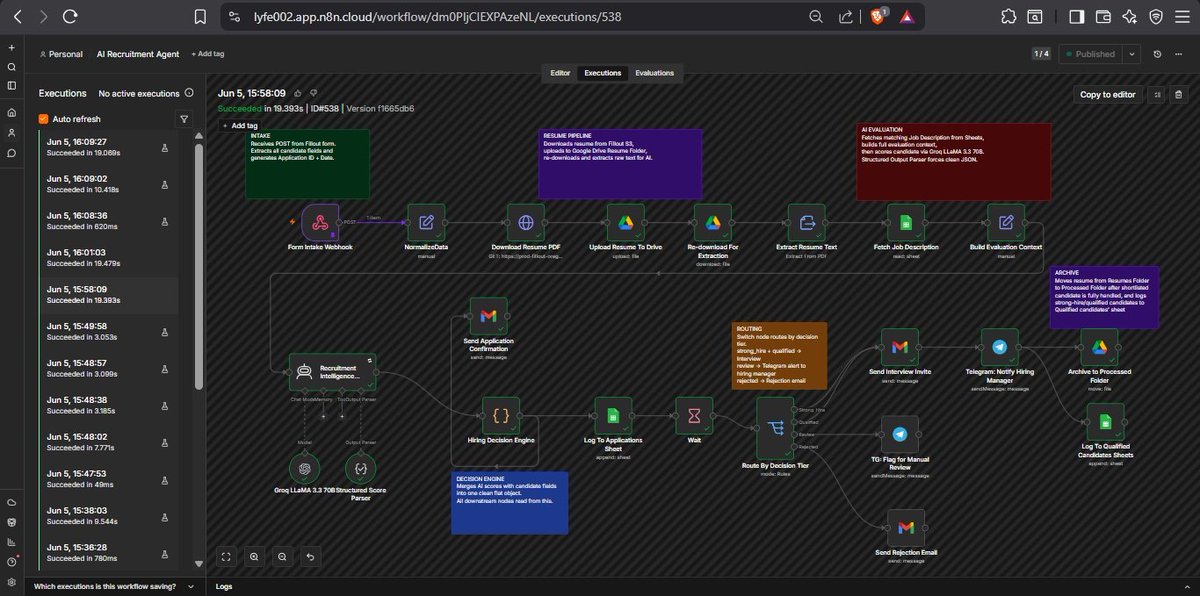1200x596 pixels.
Task: Open the TG Flag for Manual Review node
Action: pos(900,434)
